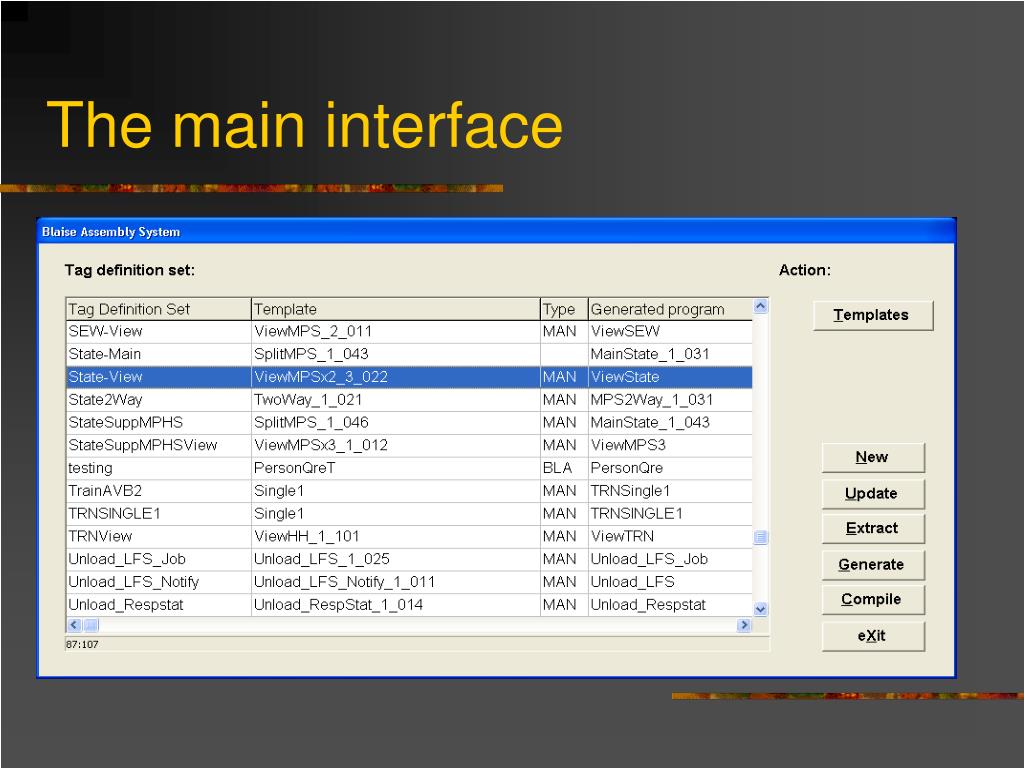Click the New button
This screenshot has width=1024, height=768.
coord(872,457)
